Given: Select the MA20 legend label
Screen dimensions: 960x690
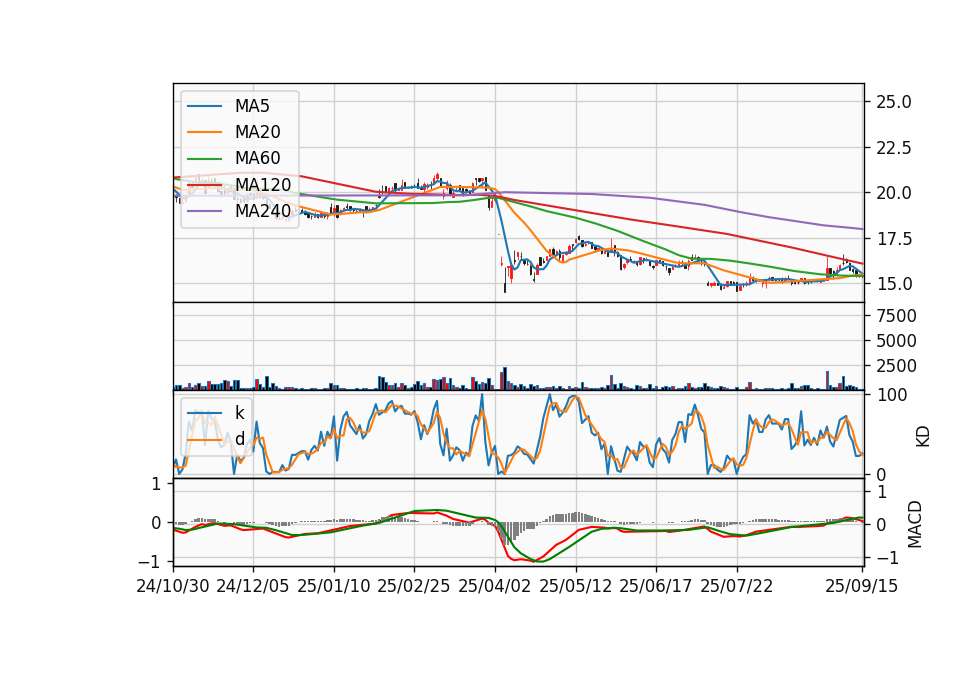Looking at the screenshot, I should (257, 132).
